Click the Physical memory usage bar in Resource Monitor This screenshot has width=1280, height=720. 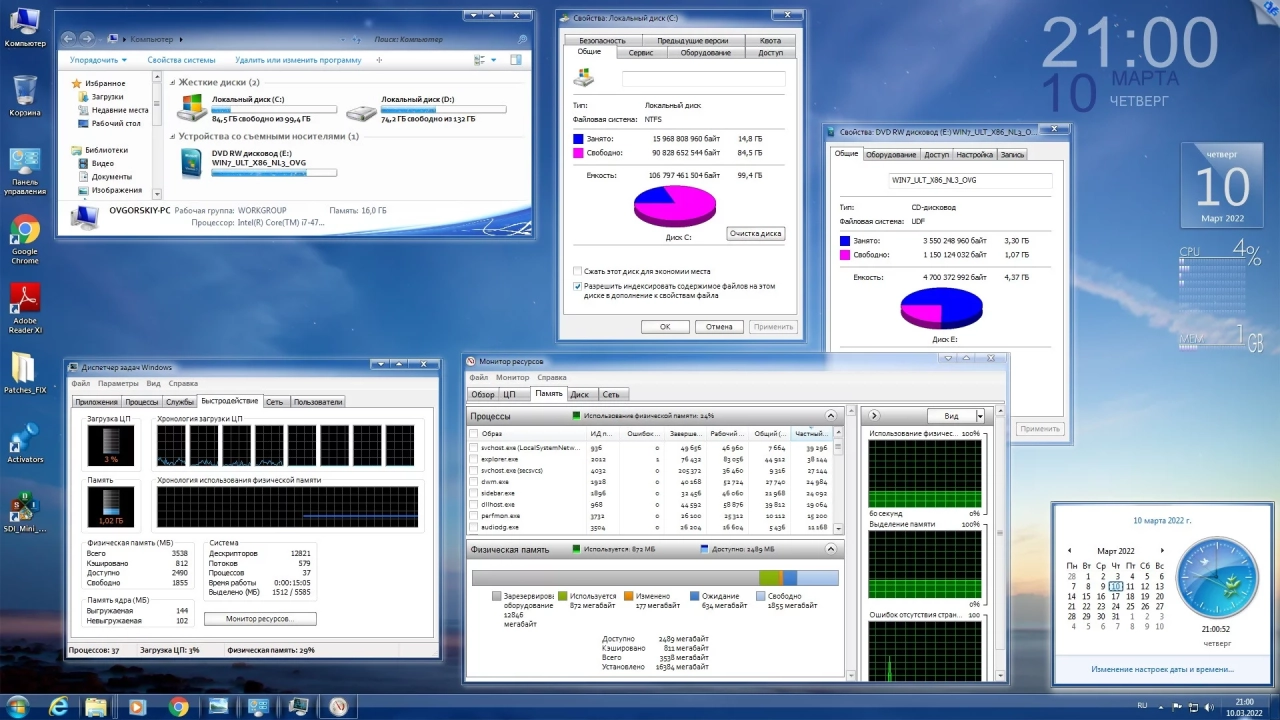point(655,578)
